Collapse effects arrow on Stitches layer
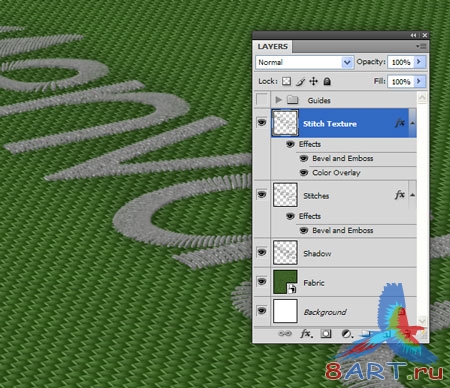This screenshot has height=388, width=450. [x=413, y=195]
